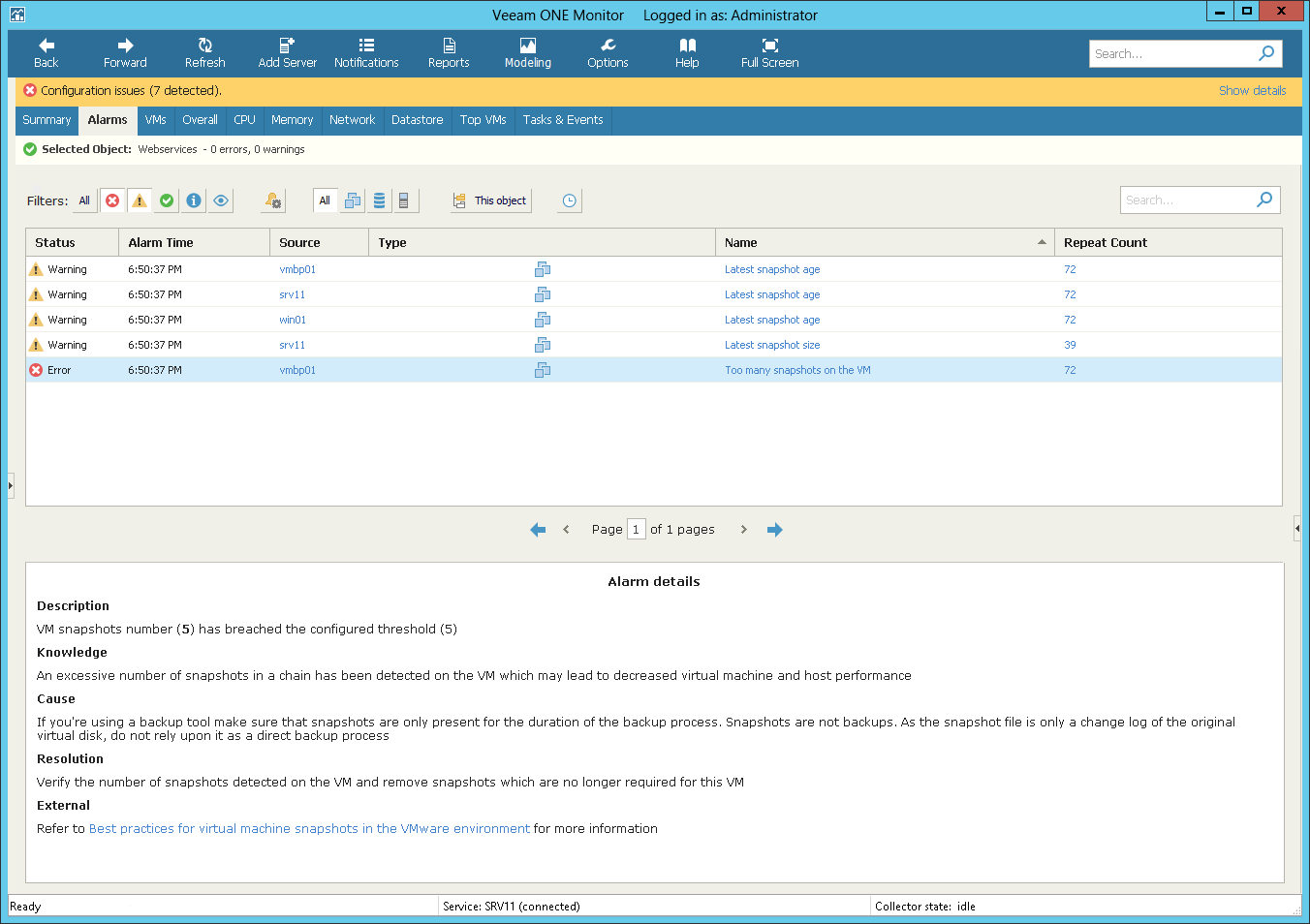Viewport: 1310px width, 924px height.
Task: Open Help from the toolbar
Action: pos(687,53)
